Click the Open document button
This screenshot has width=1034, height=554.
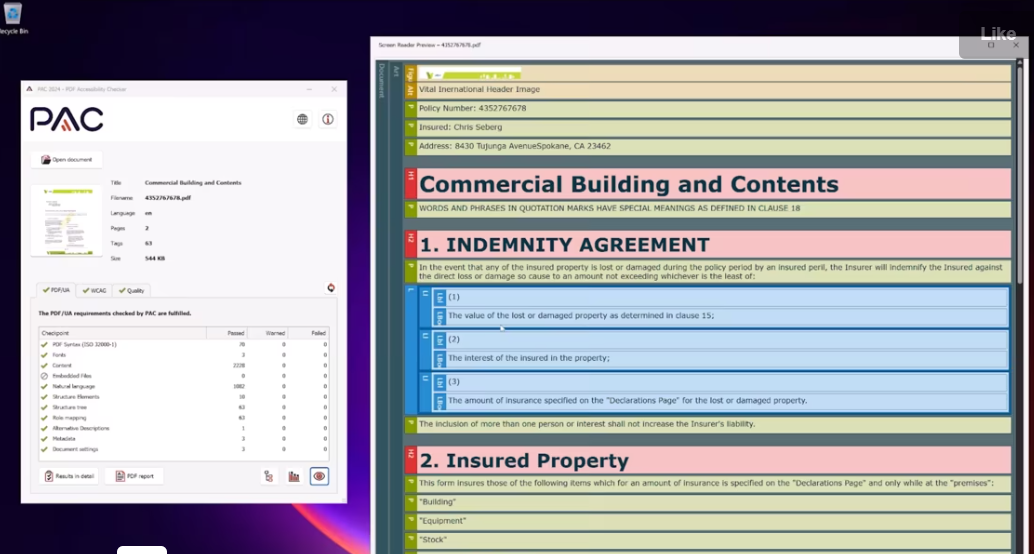coord(67,160)
